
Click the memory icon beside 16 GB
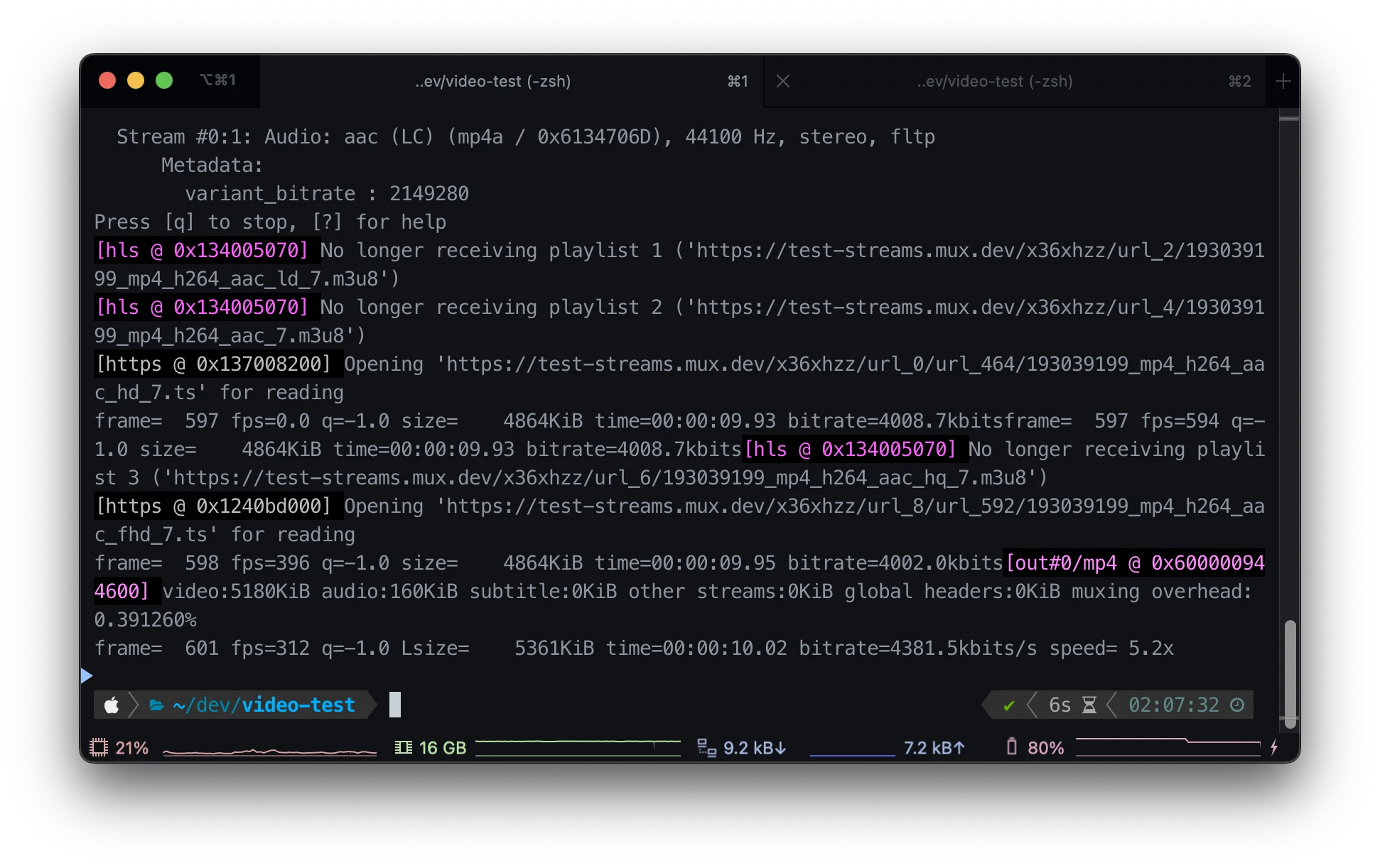click(404, 747)
